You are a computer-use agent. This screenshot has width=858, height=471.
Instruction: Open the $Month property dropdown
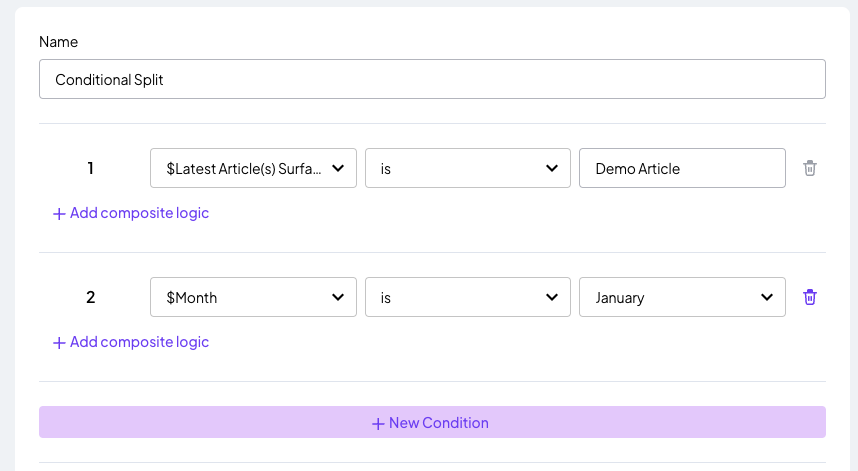point(253,297)
